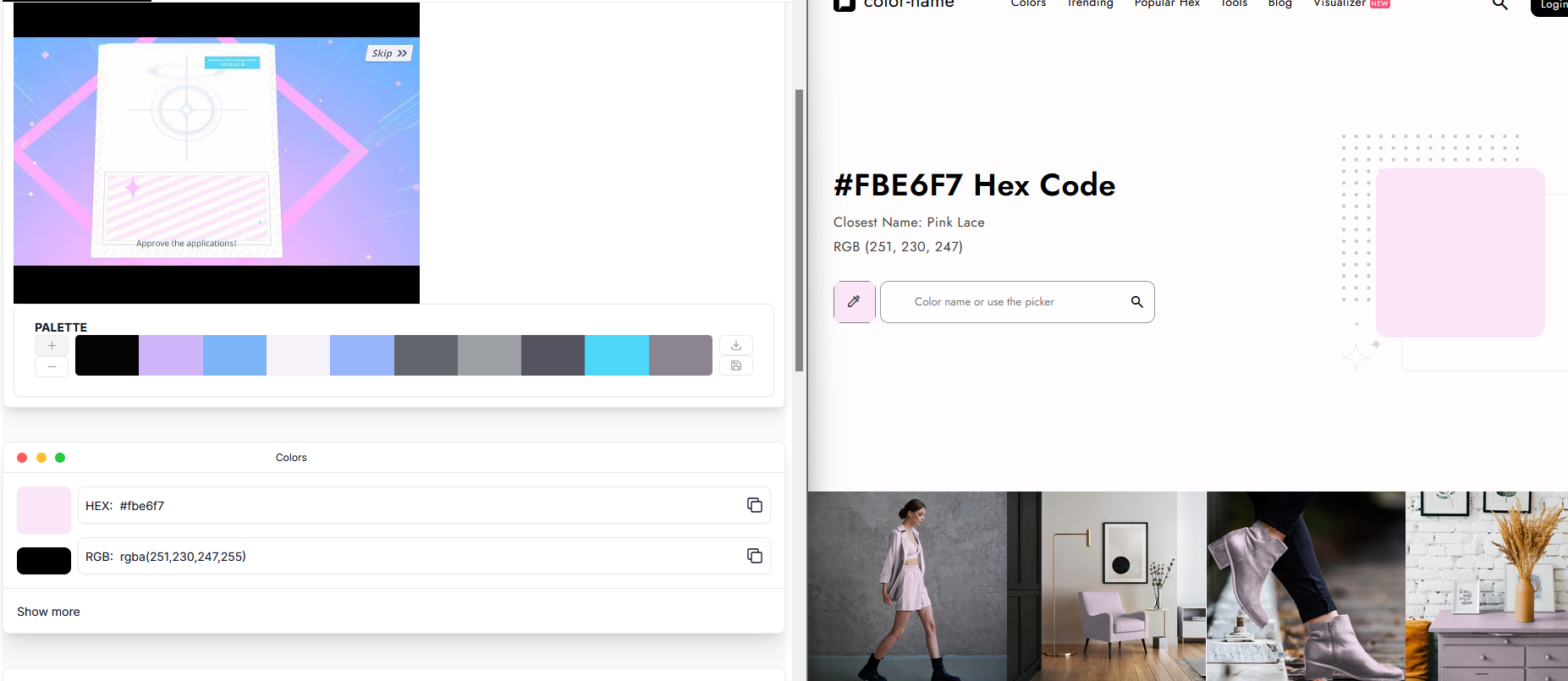
Task: Click the color-name logo icon
Action: click(x=844, y=4)
